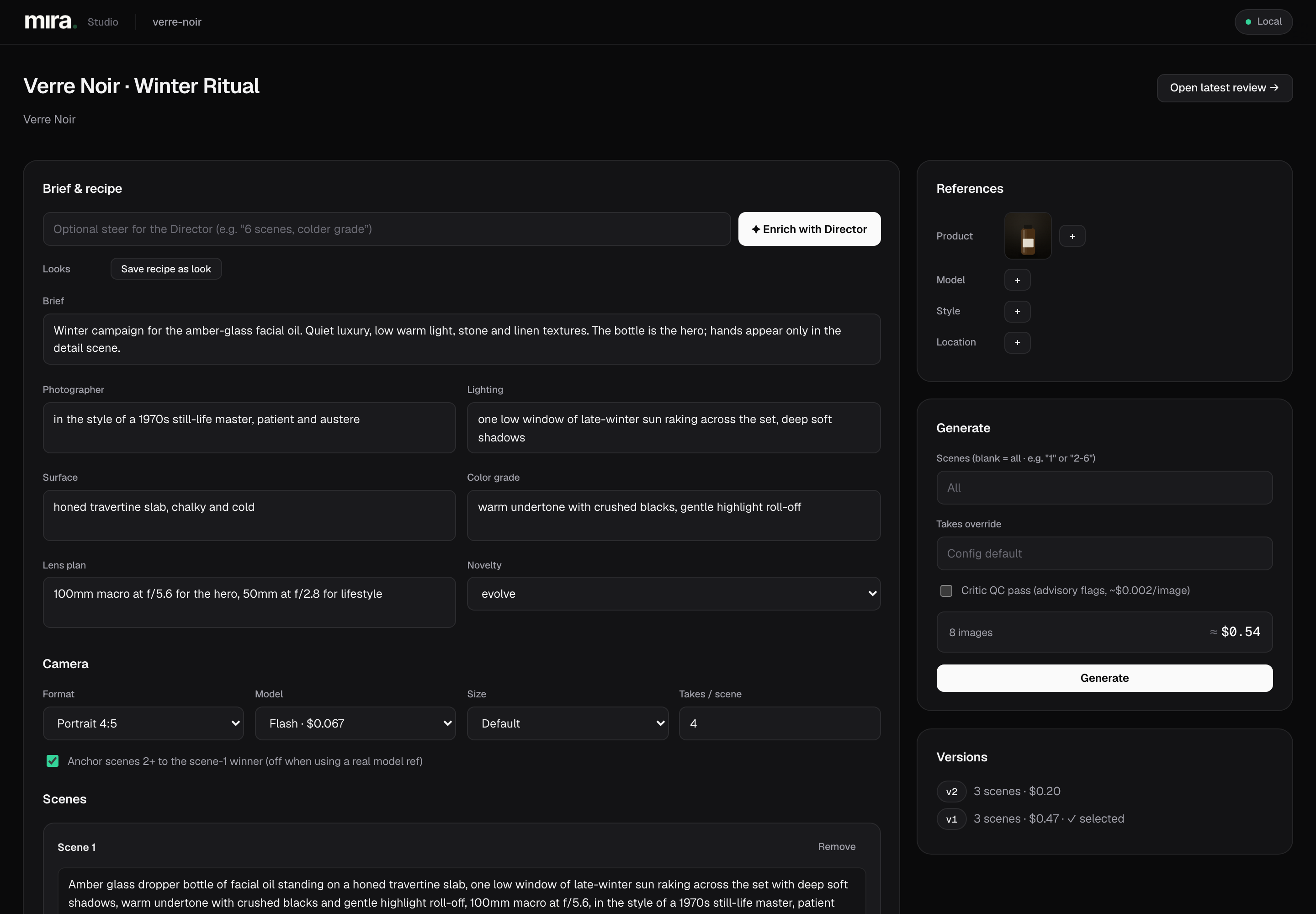Click the '3 scenes · $0.20' version text
The height and width of the screenshot is (914, 1316).
click(1017, 792)
